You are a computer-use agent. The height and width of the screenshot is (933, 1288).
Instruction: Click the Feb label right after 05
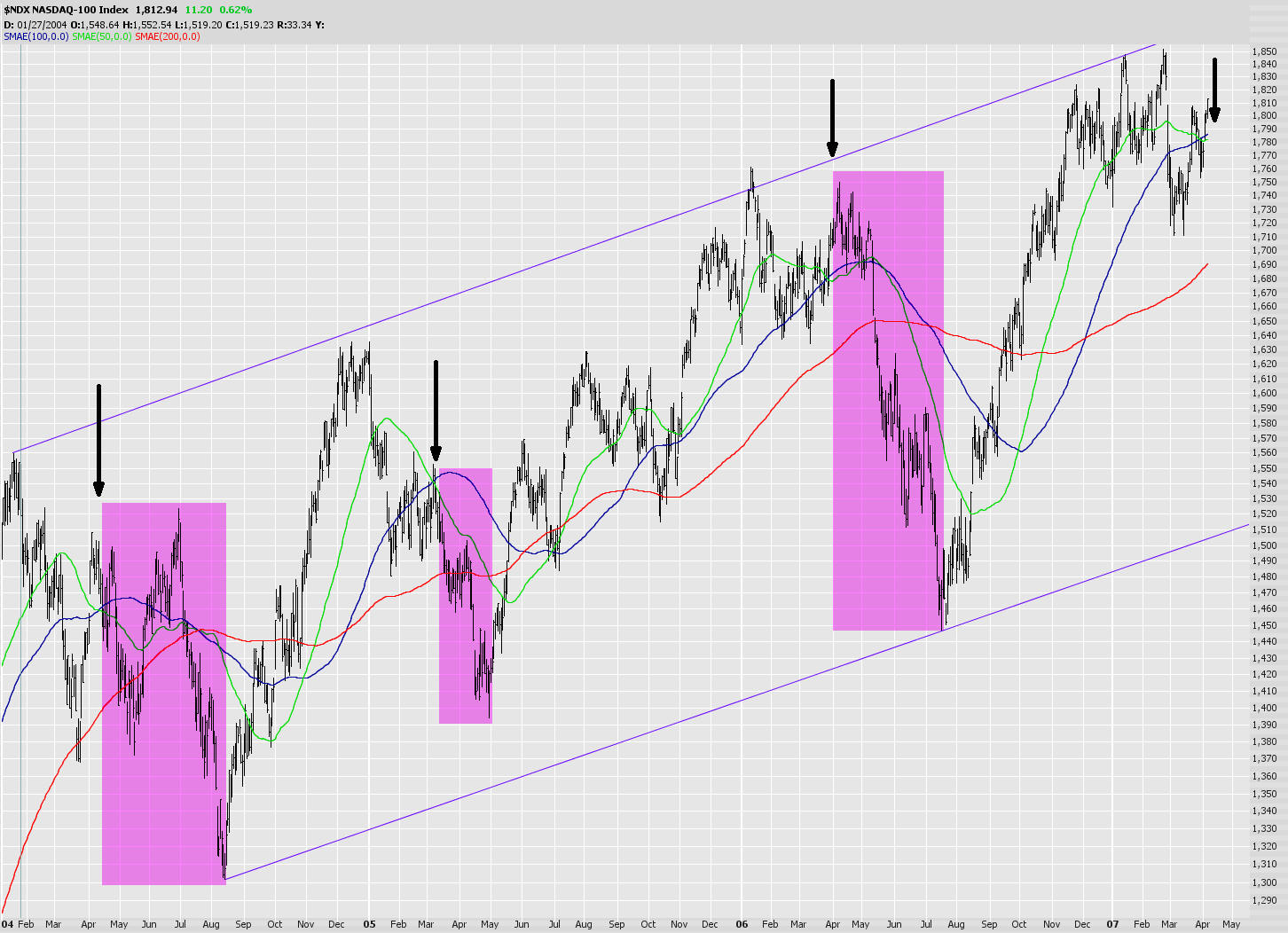click(398, 924)
